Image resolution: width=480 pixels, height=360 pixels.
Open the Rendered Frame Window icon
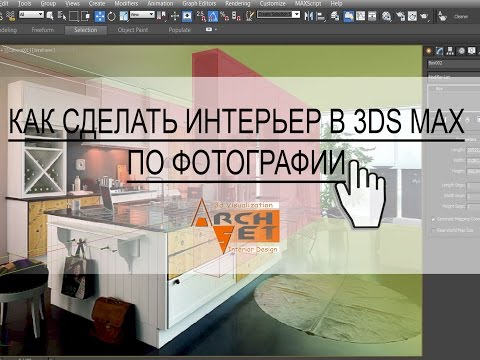point(412,16)
